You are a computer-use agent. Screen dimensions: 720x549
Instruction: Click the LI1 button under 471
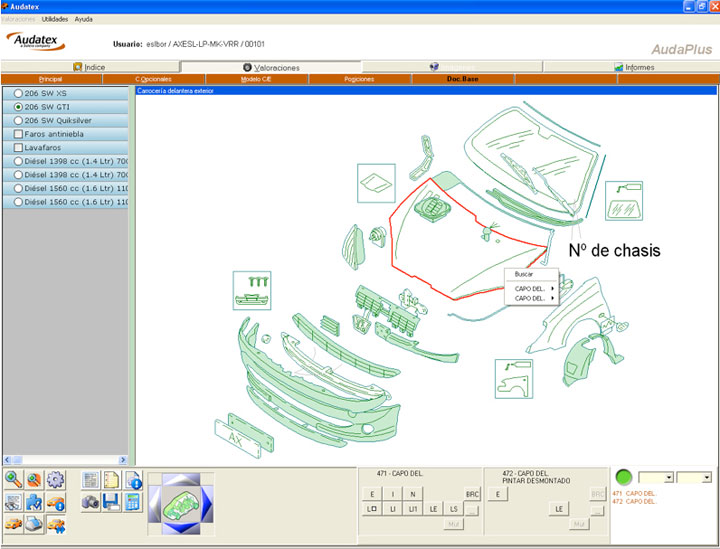[413, 509]
